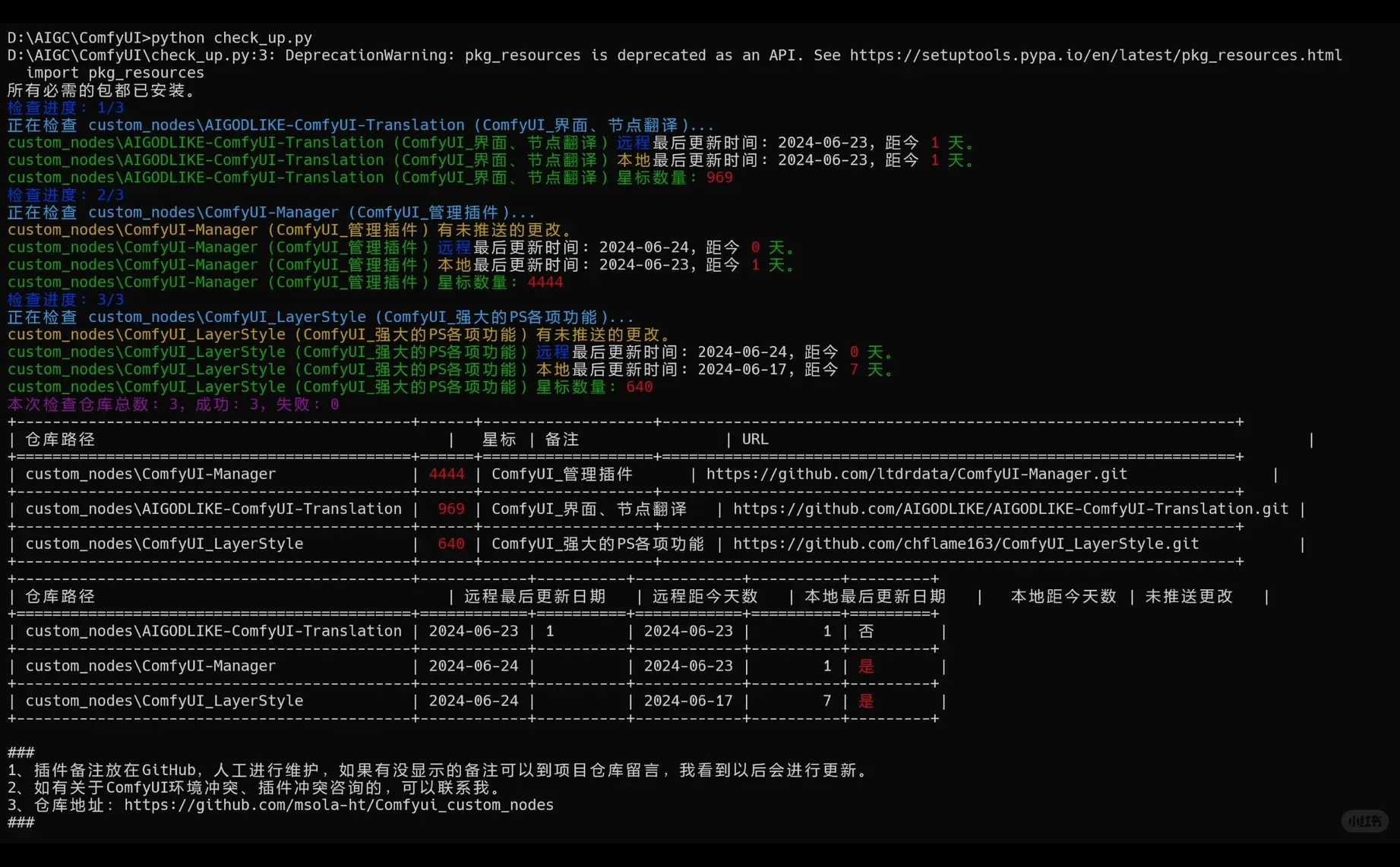Click the 是 entry for ComfyUI-Manager row
The width and height of the screenshot is (1400, 867).
[x=866, y=666]
